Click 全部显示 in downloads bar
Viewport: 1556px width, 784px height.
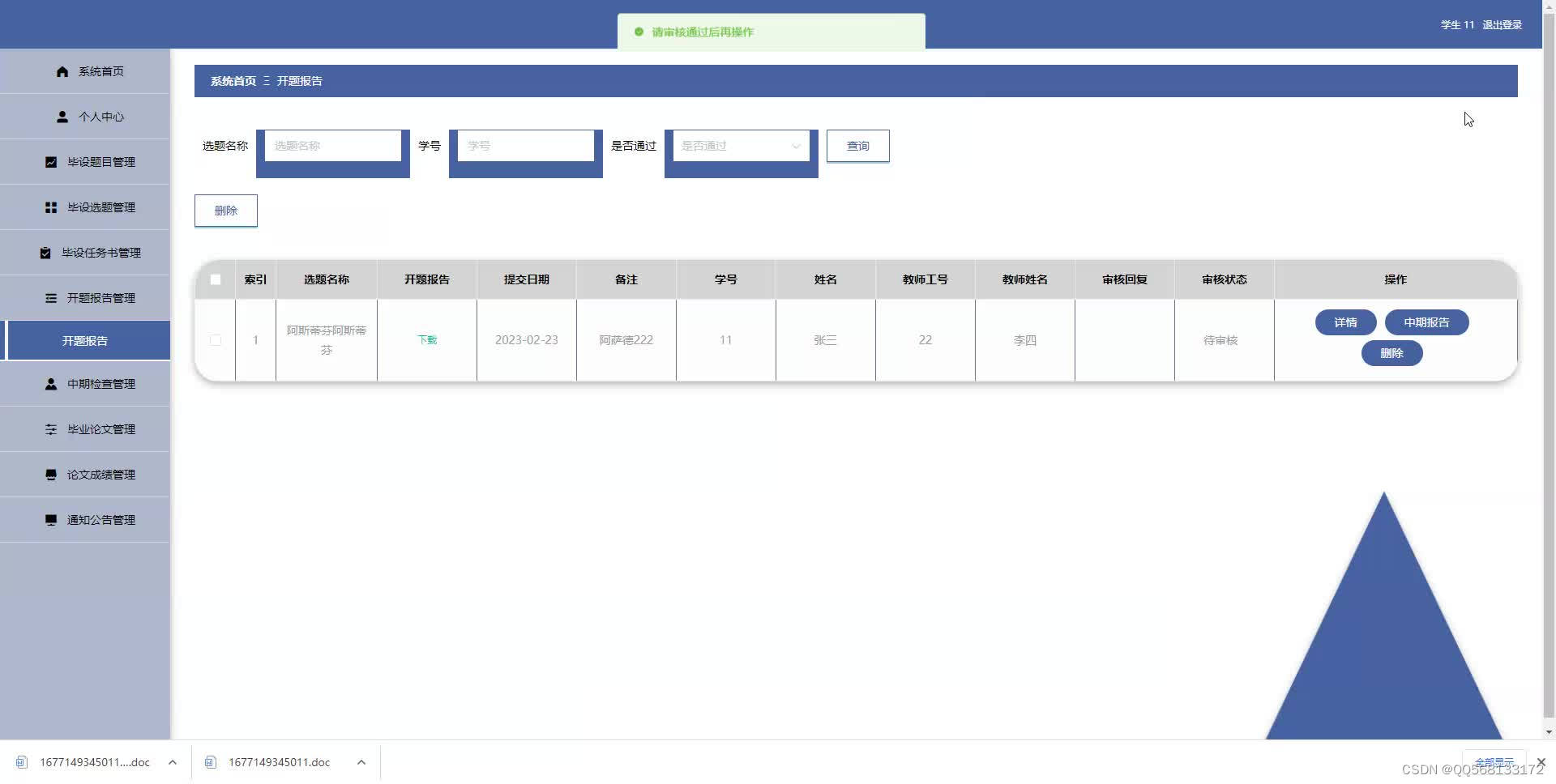(x=1494, y=762)
